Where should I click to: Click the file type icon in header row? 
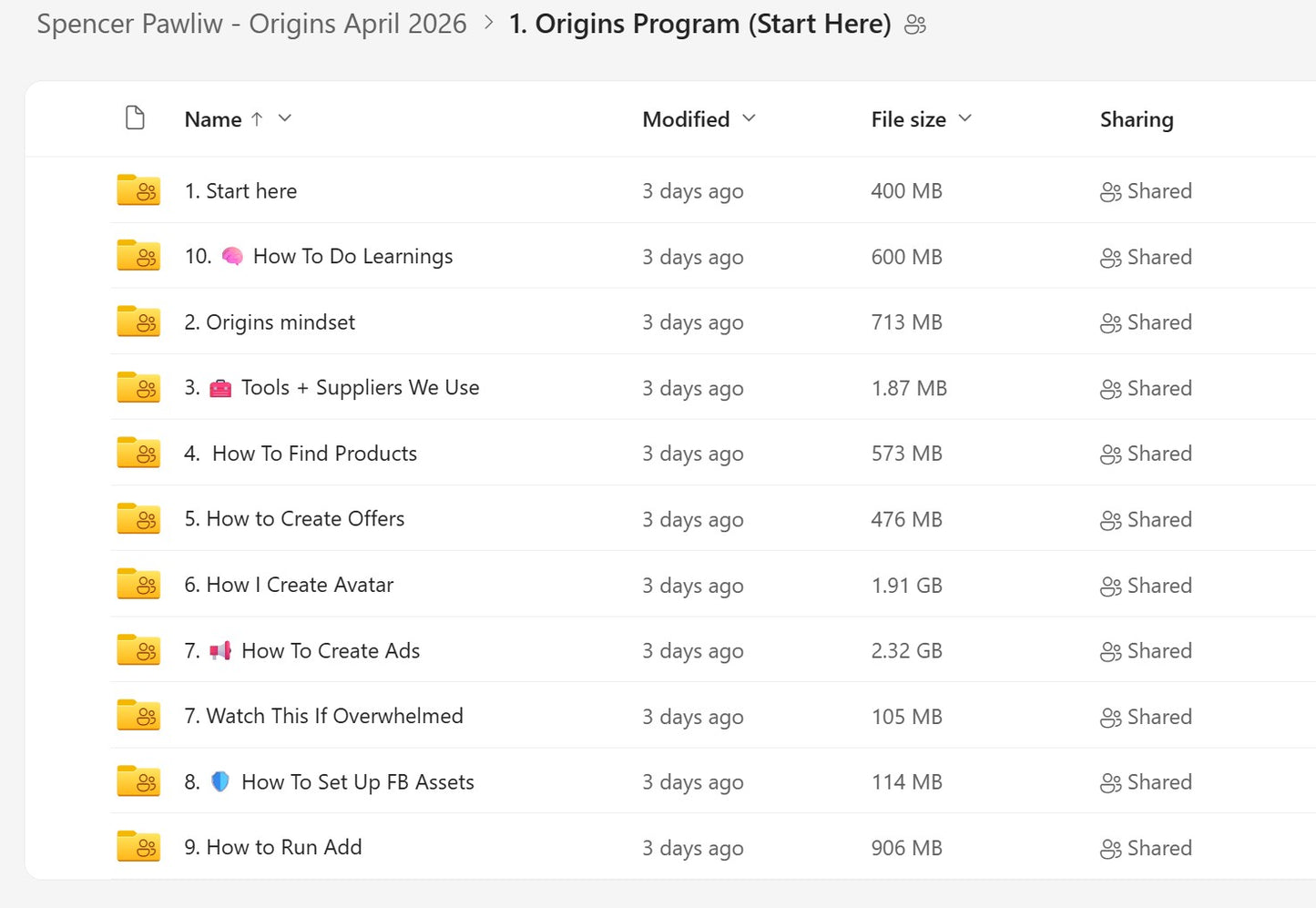pos(135,118)
